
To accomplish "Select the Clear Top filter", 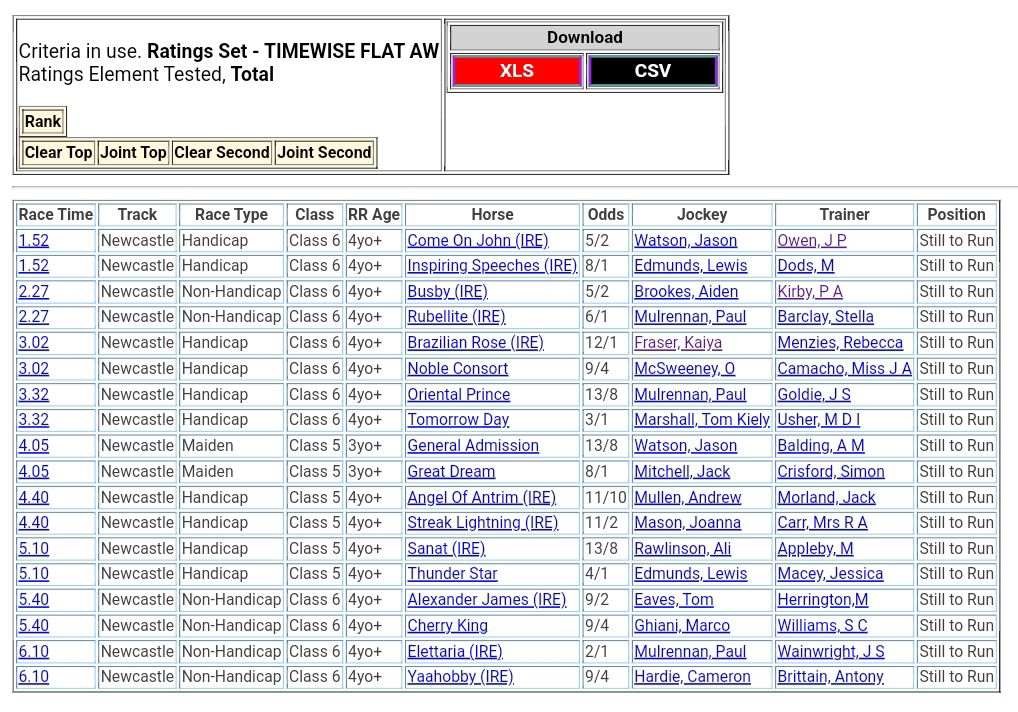I will pos(58,153).
